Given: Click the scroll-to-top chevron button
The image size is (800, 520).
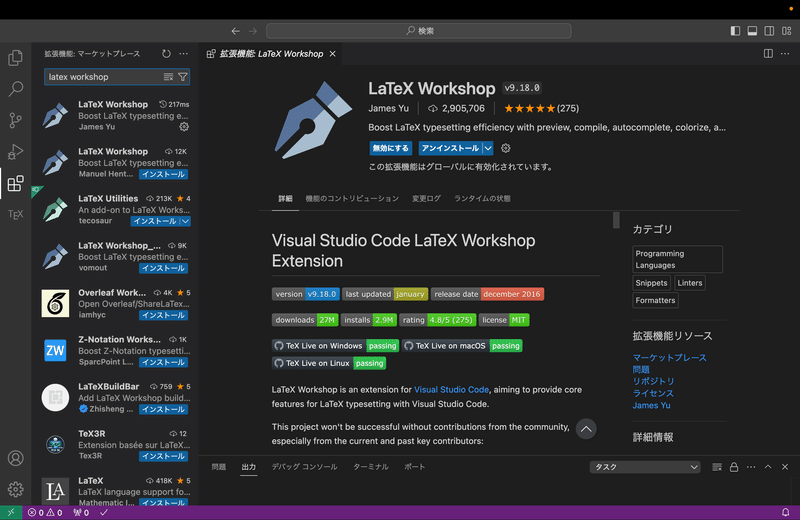Looking at the screenshot, I should pyautogui.click(x=586, y=429).
